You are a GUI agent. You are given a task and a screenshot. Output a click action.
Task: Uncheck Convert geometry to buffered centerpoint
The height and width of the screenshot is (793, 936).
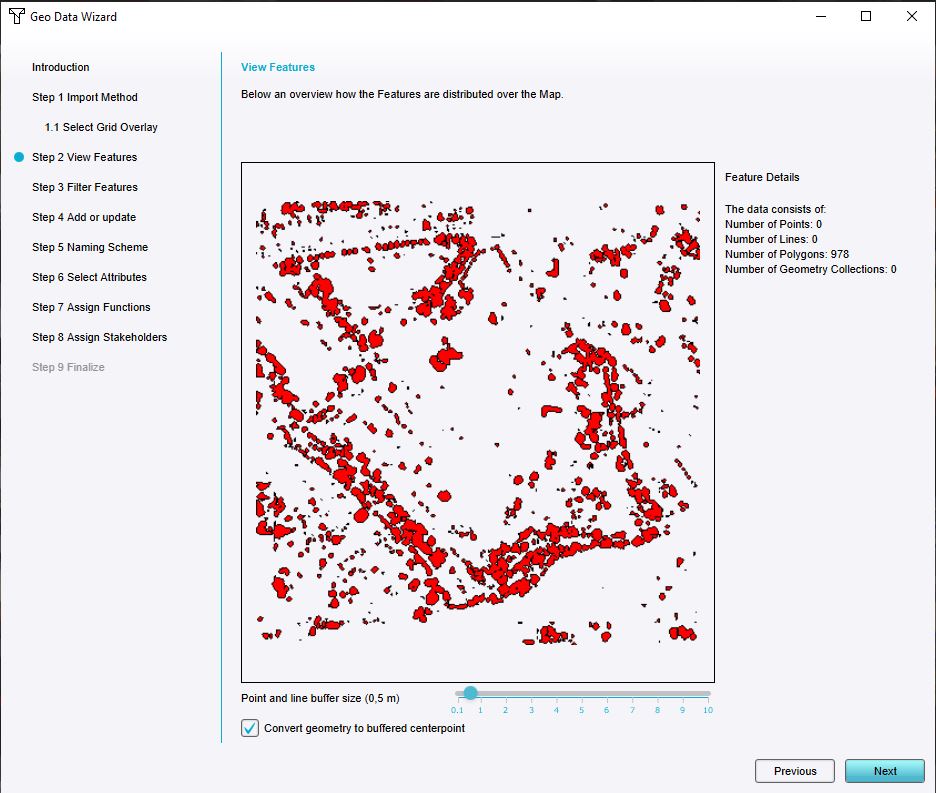click(249, 728)
